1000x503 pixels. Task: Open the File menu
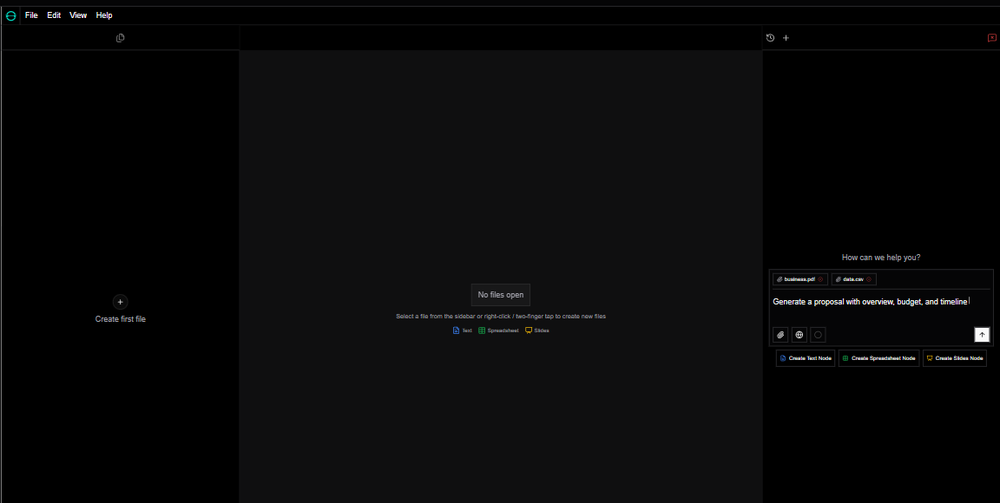[x=31, y=15]
